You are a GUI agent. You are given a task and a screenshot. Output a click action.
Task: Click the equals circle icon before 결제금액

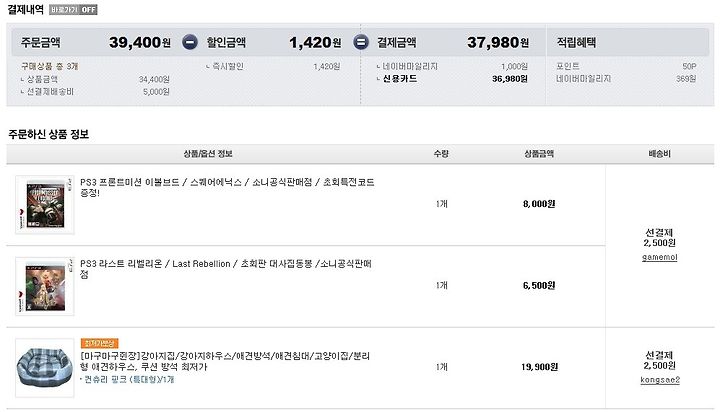361,42
